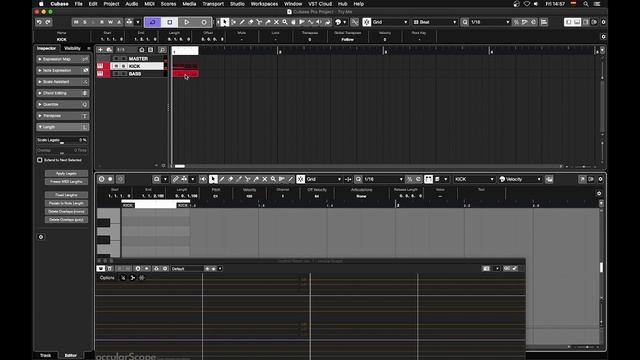Enable Extend to Next Selected checkbox
Screen dimensions: 640x360
pyautogui.click(x=40, y=160)
